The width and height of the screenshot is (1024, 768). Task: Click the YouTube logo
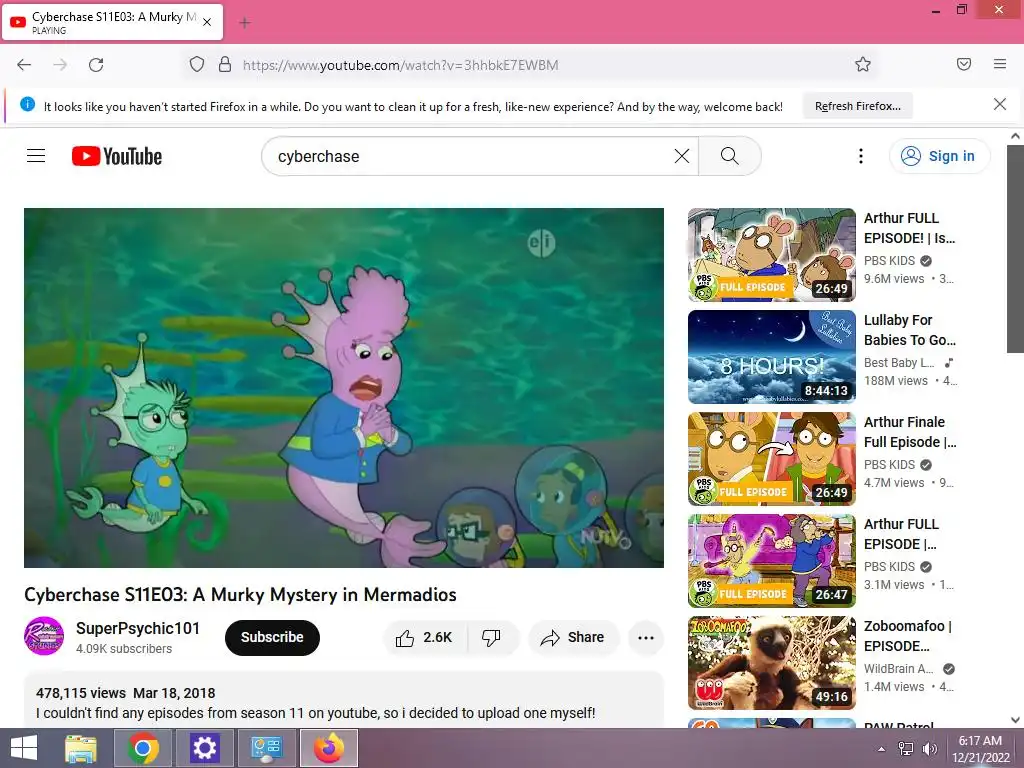[x=117, y=156]
